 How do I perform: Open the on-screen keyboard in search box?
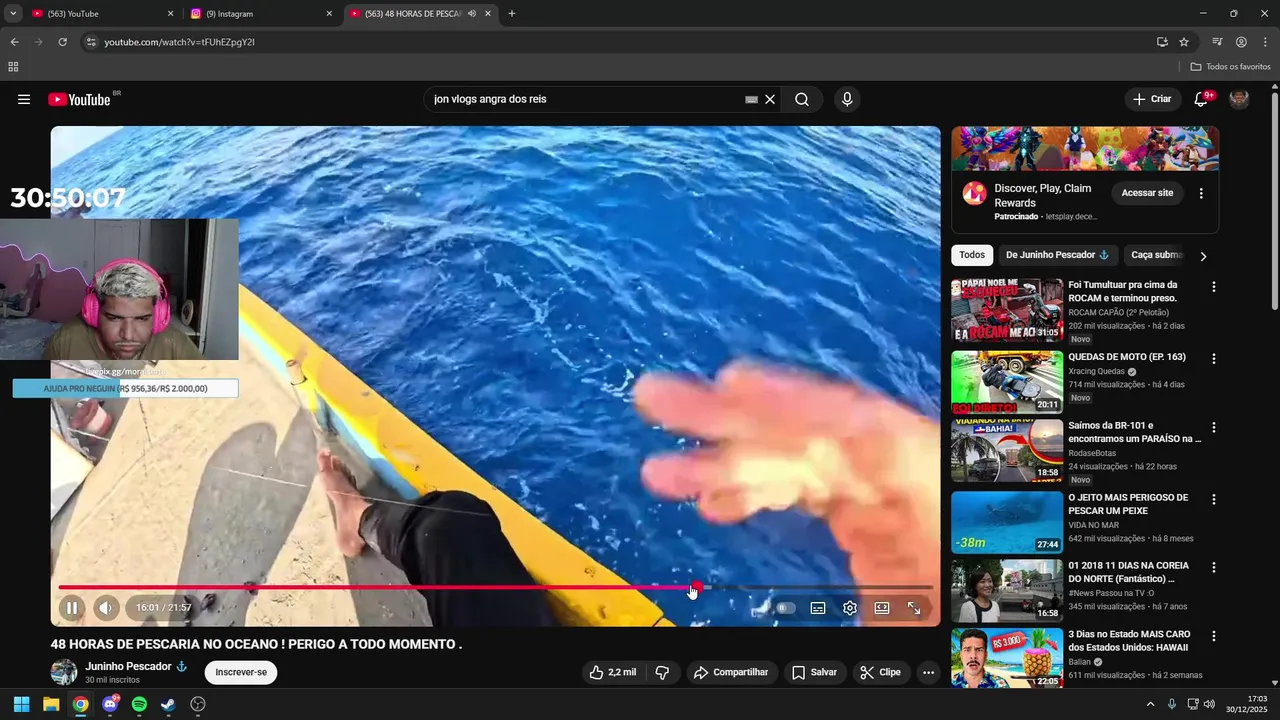751,100
